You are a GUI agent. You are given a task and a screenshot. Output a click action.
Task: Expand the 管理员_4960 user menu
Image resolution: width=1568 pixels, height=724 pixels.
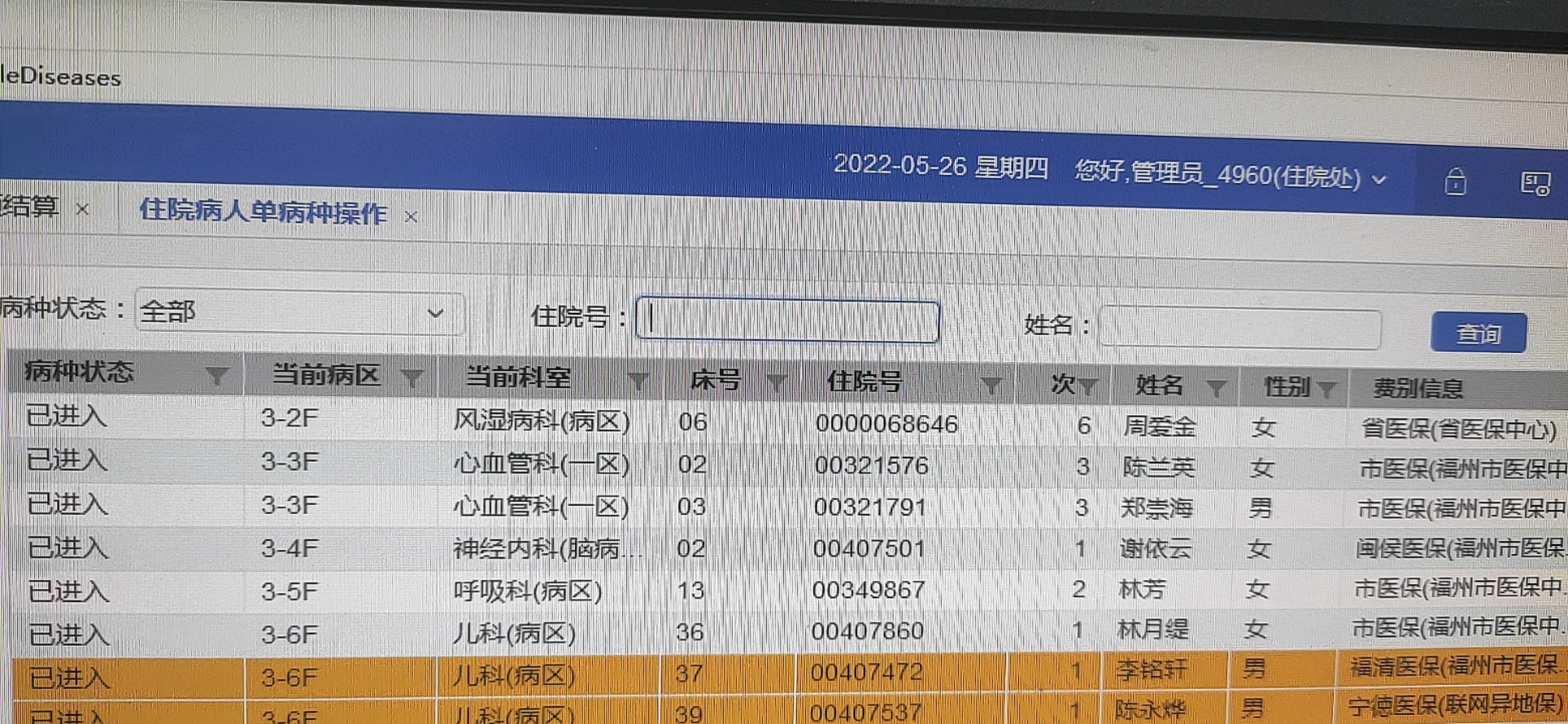pyautogui.click(x=1378, y=180)
